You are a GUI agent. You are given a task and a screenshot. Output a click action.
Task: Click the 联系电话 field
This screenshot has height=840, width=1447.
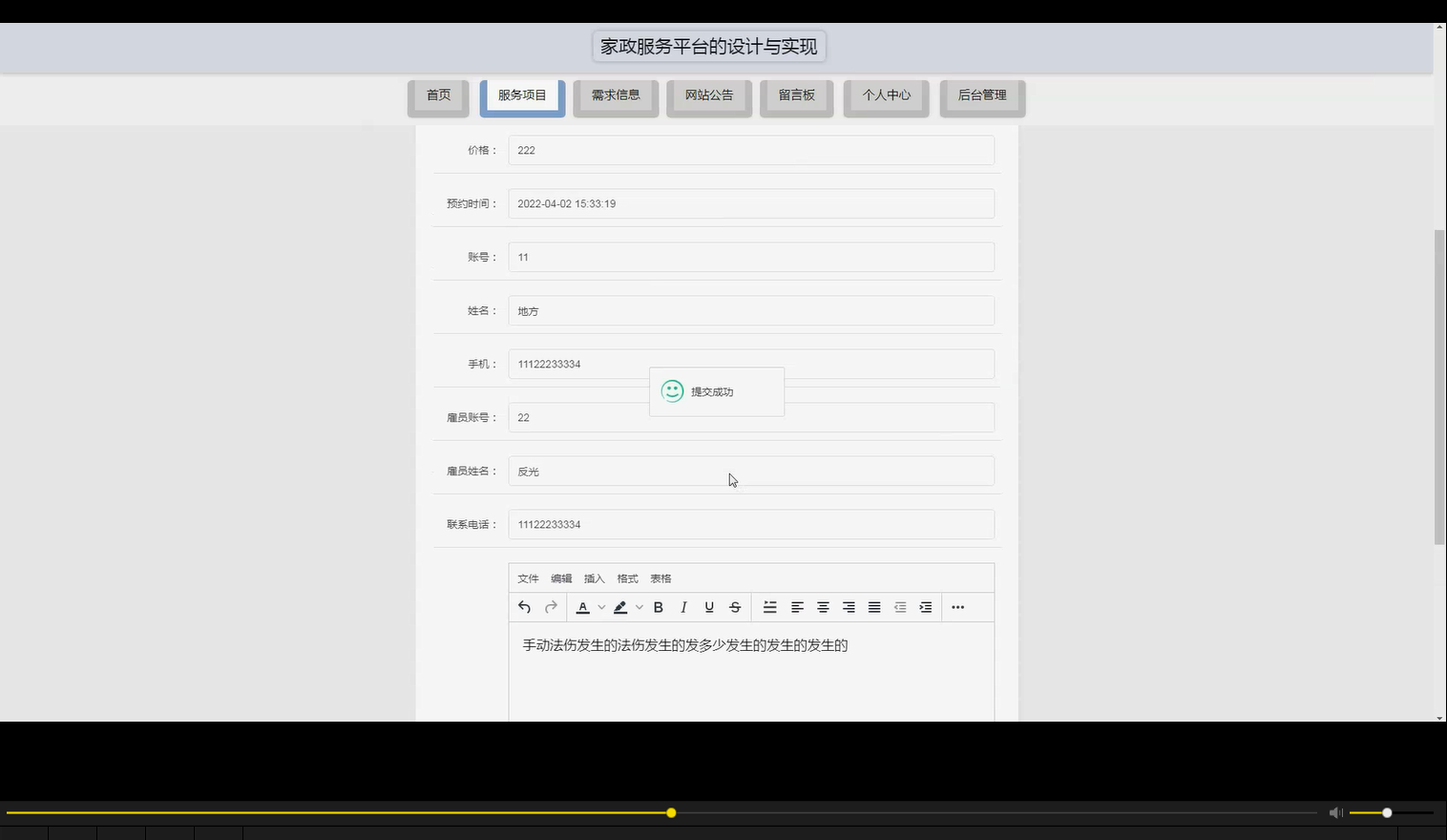pyautogui.click(x=751, y=524)
